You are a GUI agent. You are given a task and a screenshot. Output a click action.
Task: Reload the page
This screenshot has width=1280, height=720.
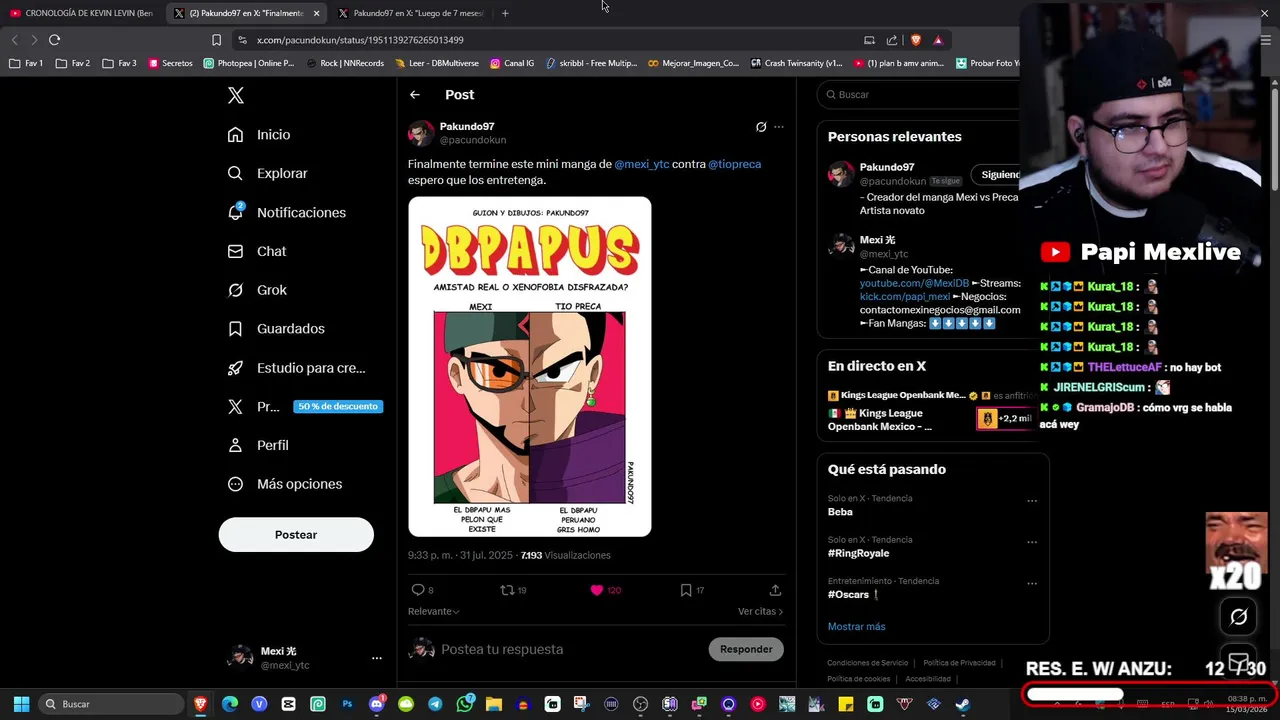[54, 40]
